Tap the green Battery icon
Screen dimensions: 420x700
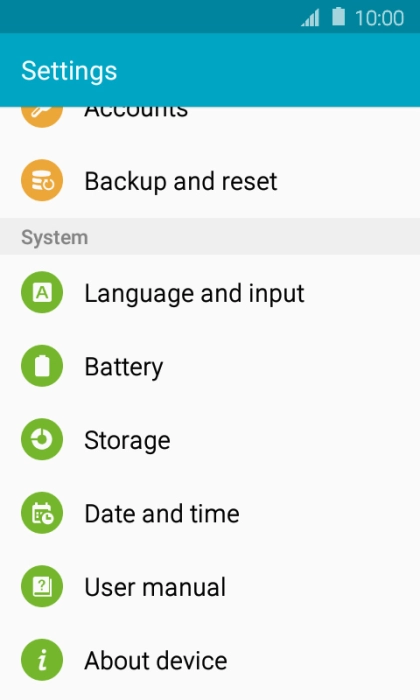[42, 366]
